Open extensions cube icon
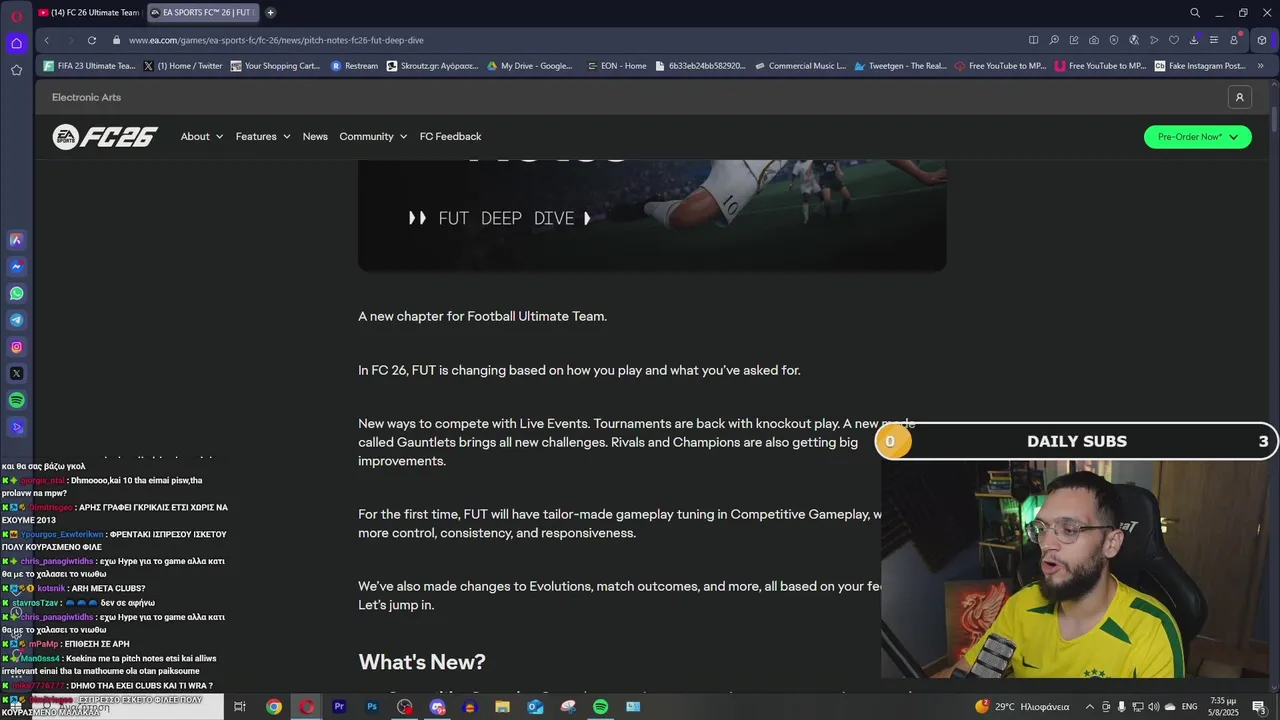The width and height of the screenshot is (1280, 720). pos(1261,40)
